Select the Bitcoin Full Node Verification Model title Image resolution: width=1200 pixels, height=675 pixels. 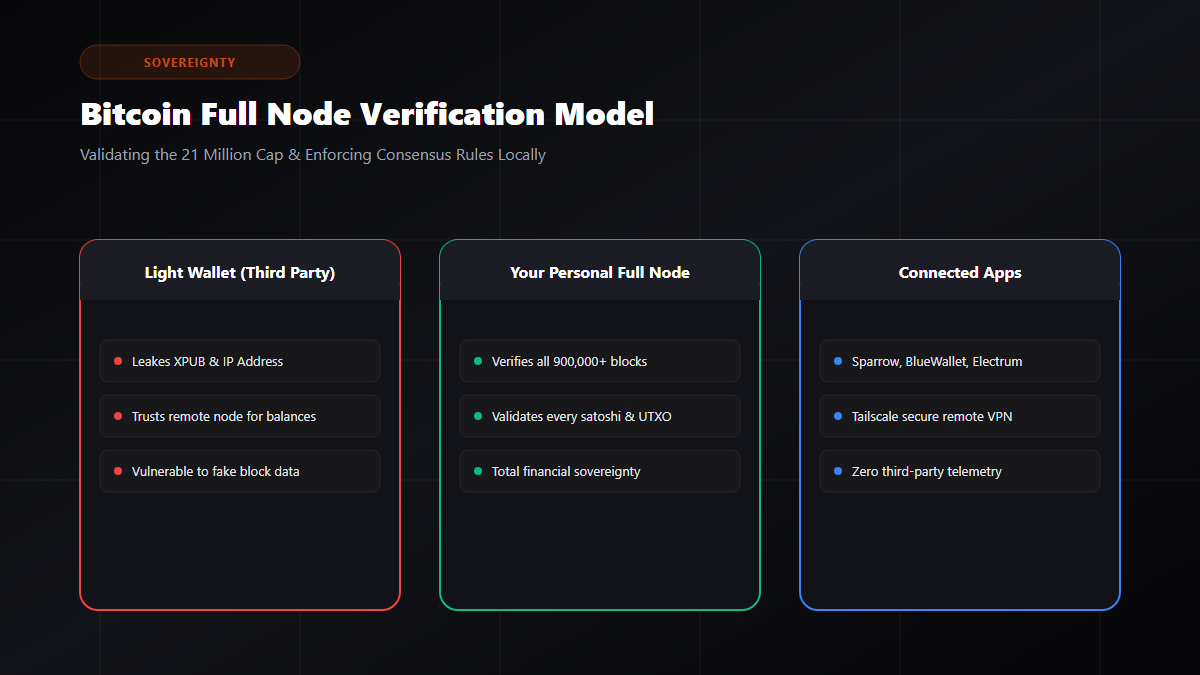pos(367,114)
